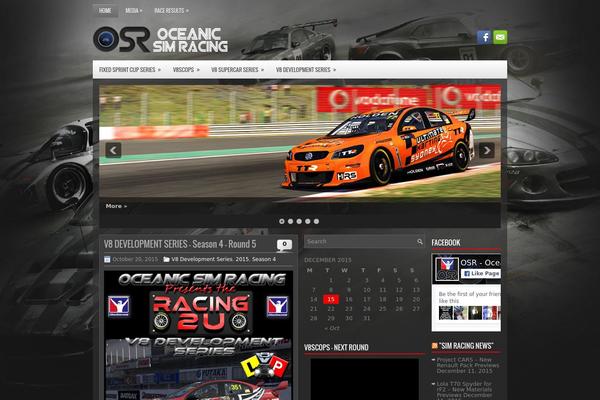
Task: Expand the Race Results menu
Action: point(171,11)
